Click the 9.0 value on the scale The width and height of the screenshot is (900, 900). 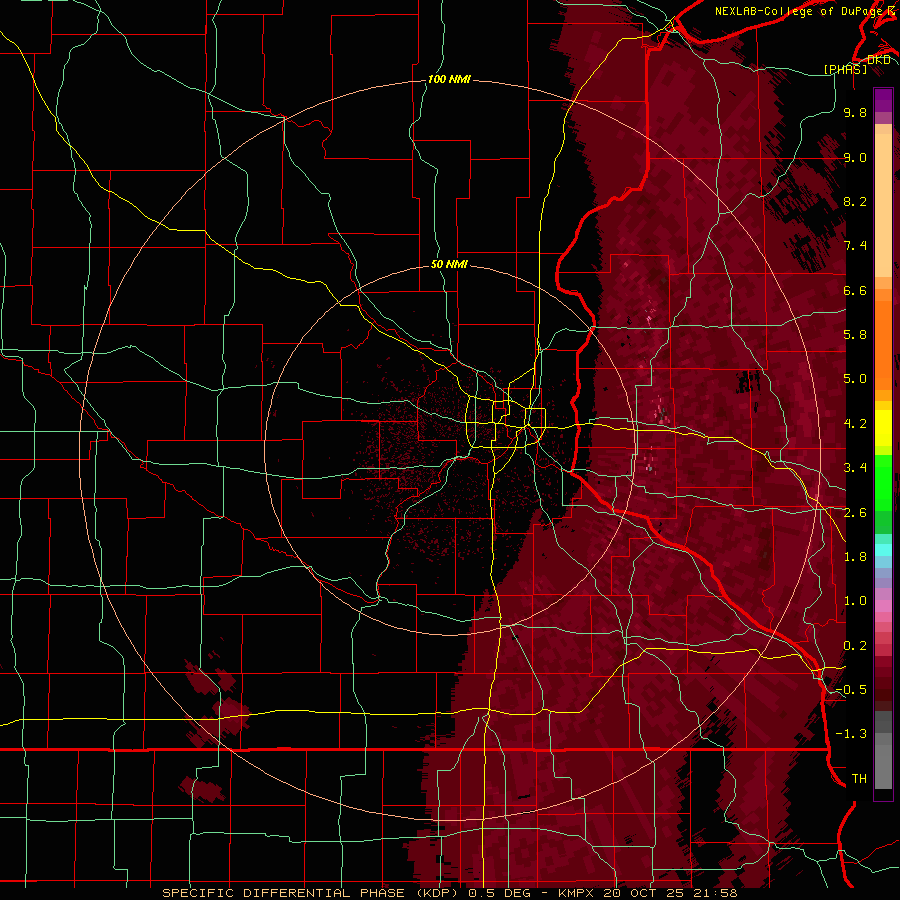coord(855,157)
